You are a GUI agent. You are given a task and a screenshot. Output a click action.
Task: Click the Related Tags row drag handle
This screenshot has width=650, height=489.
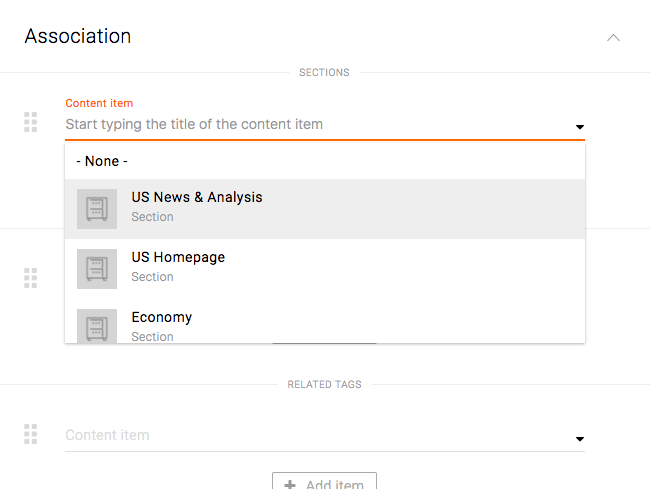(30, 434)
